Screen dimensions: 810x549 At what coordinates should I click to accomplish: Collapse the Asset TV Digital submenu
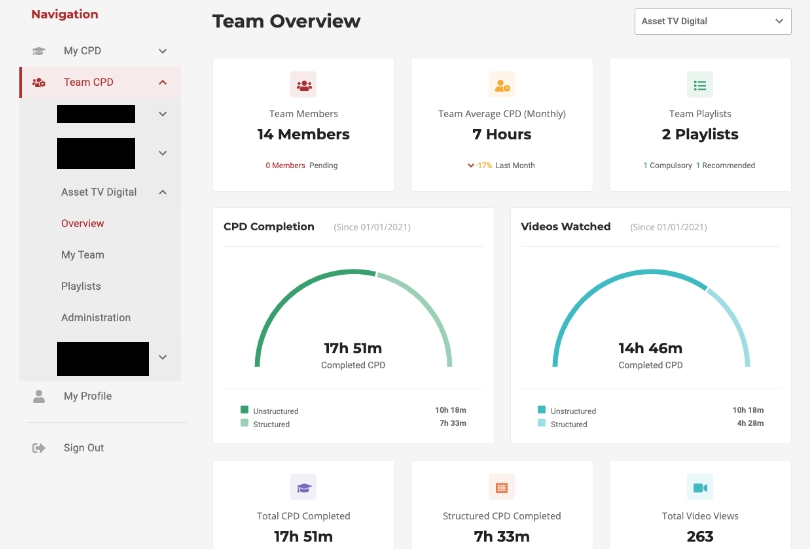(x=162, y=192)
